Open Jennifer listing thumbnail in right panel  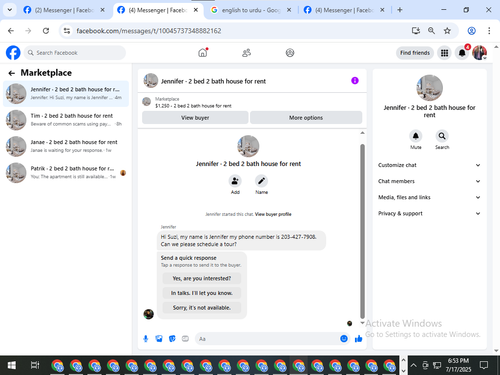pos(429,88)
